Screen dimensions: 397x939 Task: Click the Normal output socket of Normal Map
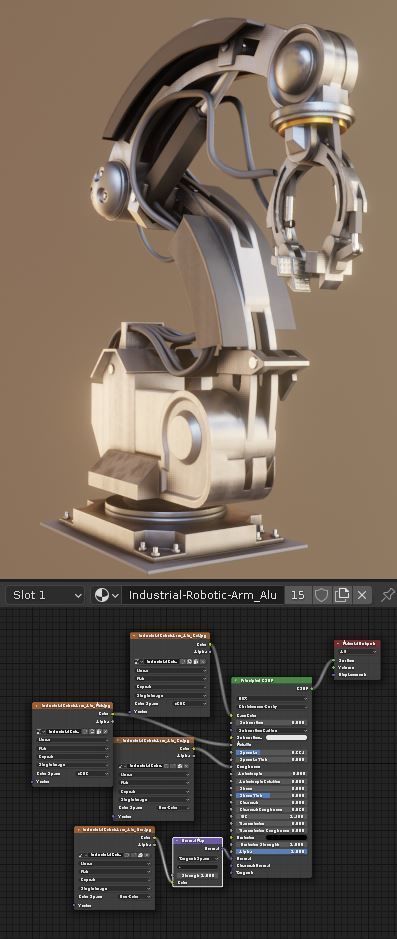click(223, 849)
